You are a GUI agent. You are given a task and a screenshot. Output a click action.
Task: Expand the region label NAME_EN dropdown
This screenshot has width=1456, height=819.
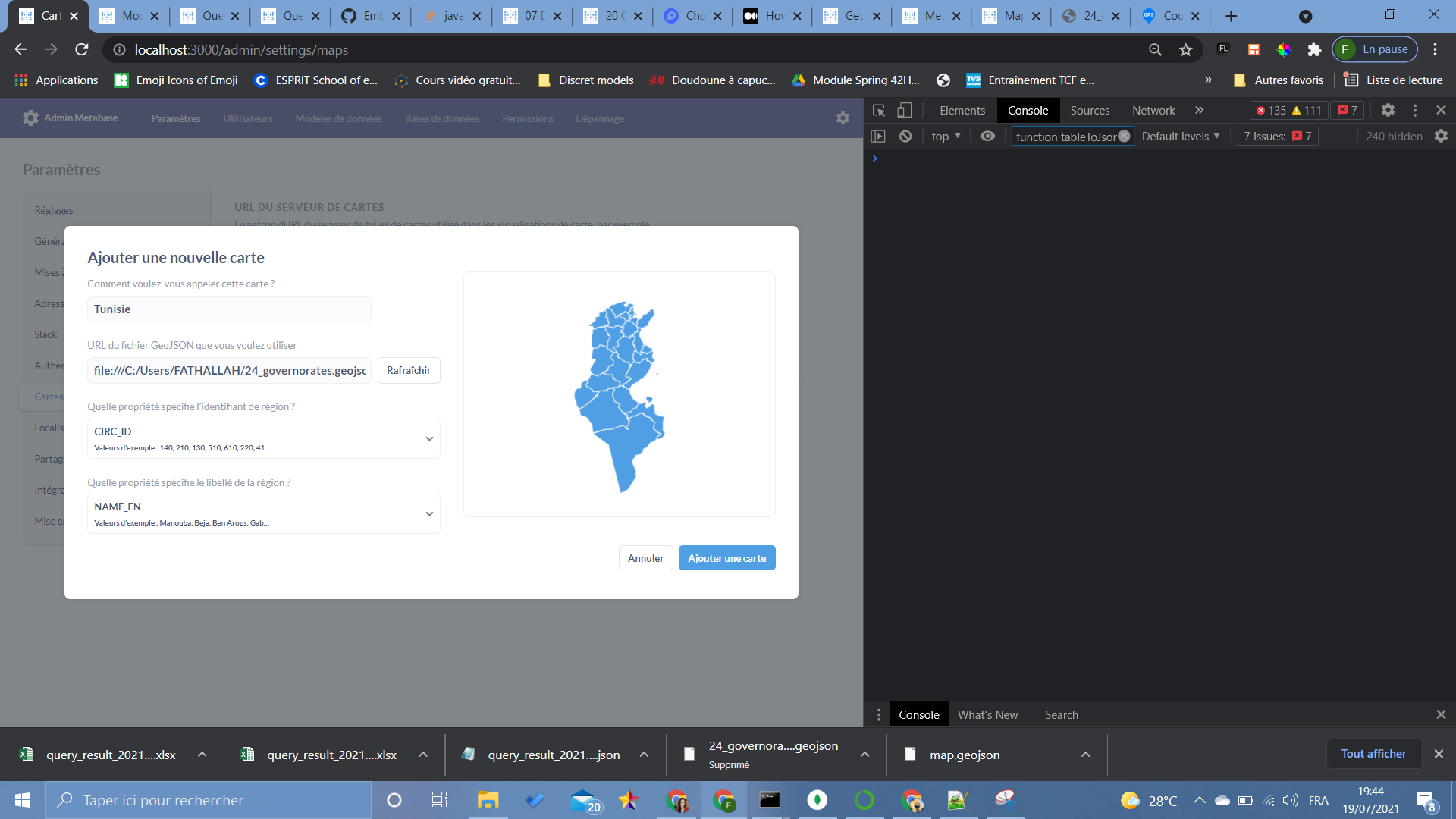tap(264, 513)
